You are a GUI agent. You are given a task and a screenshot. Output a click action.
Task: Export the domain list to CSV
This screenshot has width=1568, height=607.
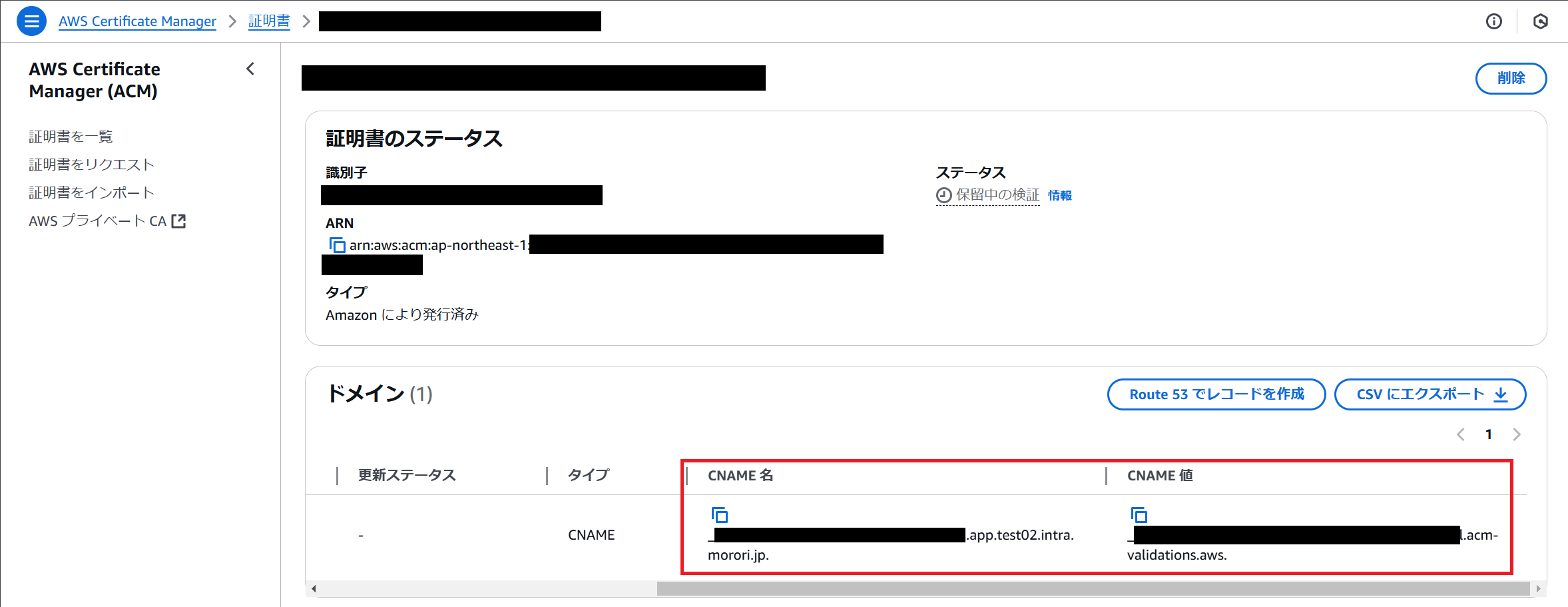[x=1429, y=394]
